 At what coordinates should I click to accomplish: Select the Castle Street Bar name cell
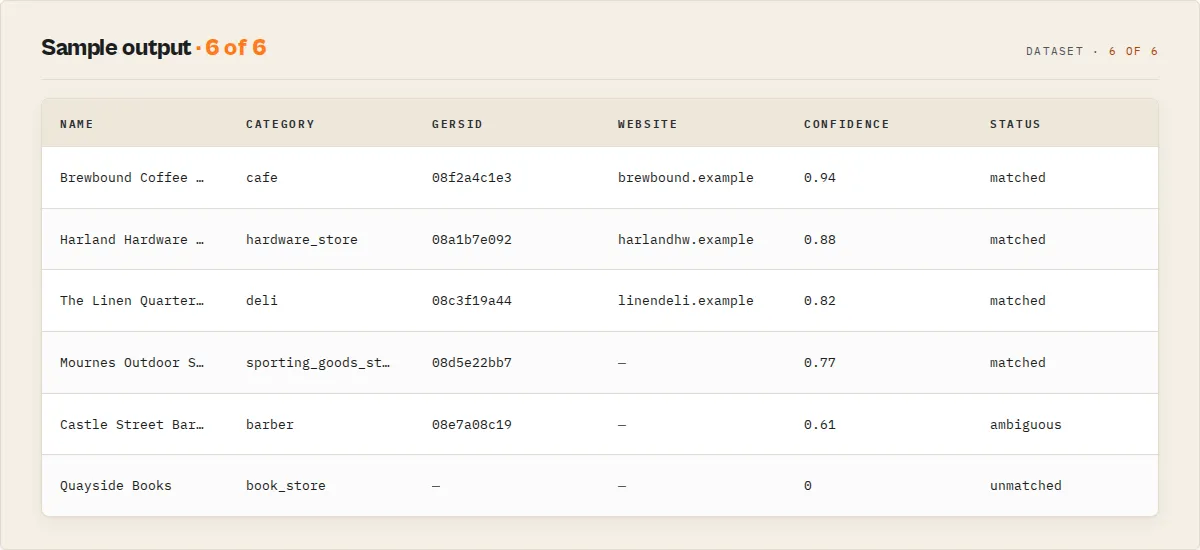(x=132, y=425)
